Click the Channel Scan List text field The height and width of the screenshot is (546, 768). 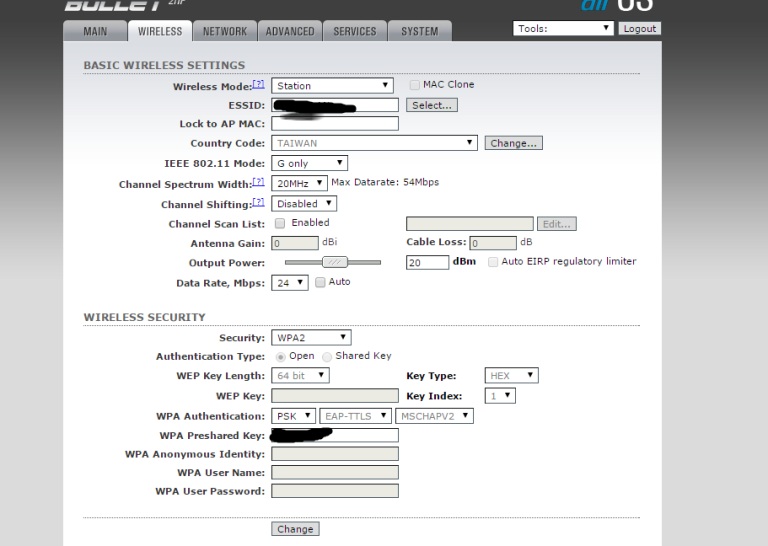tap(470, 224)
